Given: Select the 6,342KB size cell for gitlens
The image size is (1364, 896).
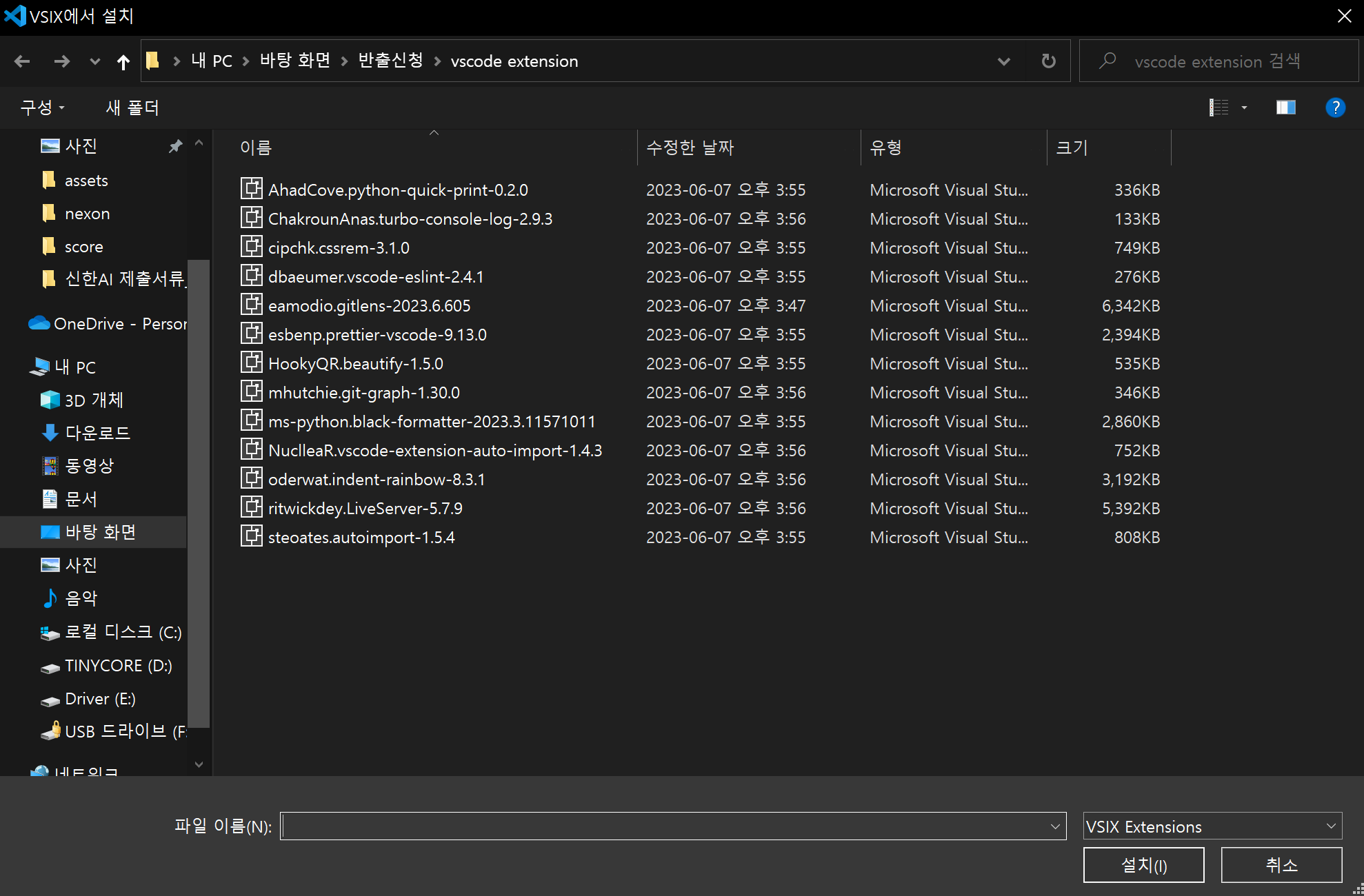Looking at the screenshot, I should (1131, 306).
